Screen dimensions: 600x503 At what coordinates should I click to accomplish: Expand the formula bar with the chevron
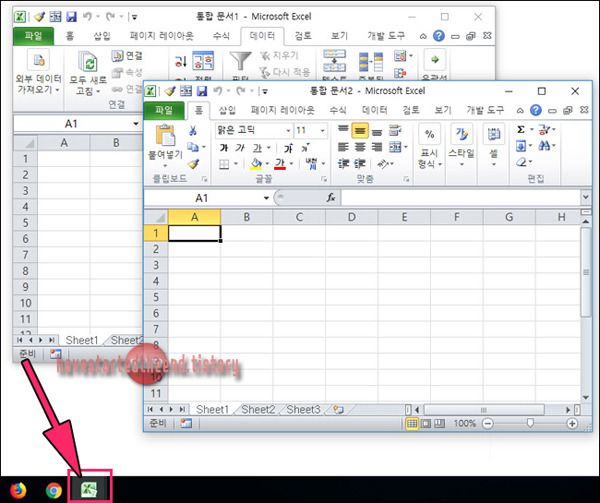point(585,197)
